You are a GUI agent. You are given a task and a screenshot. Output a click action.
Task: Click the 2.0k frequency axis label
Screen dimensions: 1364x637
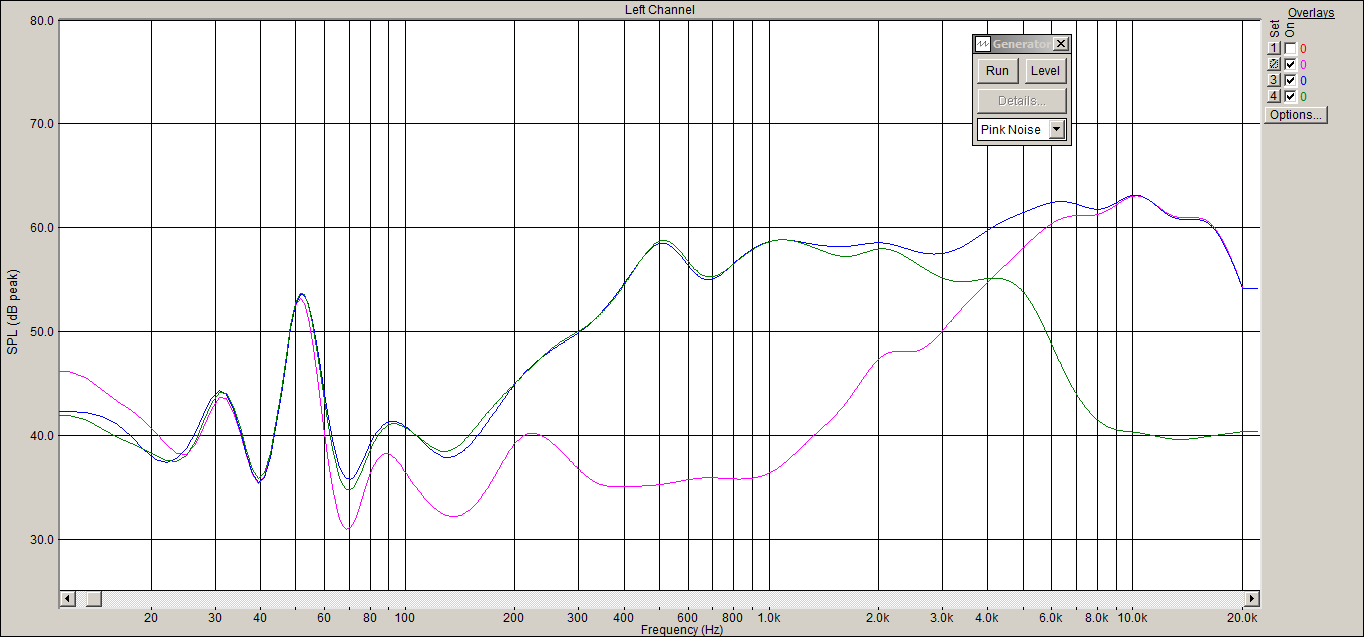pos(878,618)
